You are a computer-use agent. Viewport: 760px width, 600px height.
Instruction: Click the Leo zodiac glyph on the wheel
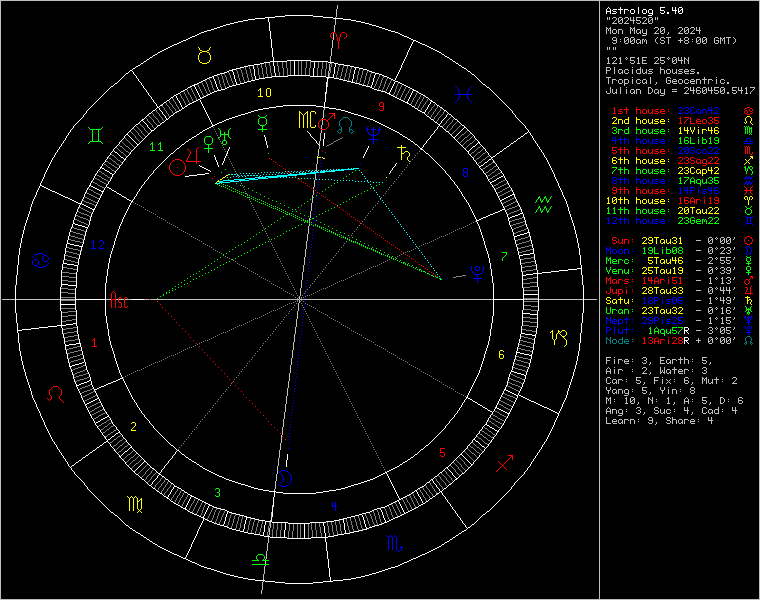coord(56,394)
